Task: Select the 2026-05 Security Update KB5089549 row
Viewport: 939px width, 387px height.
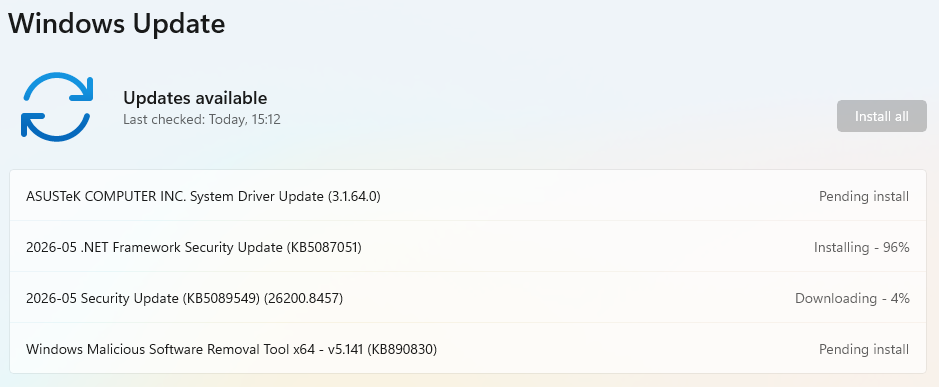Action: tap(469, 298)
